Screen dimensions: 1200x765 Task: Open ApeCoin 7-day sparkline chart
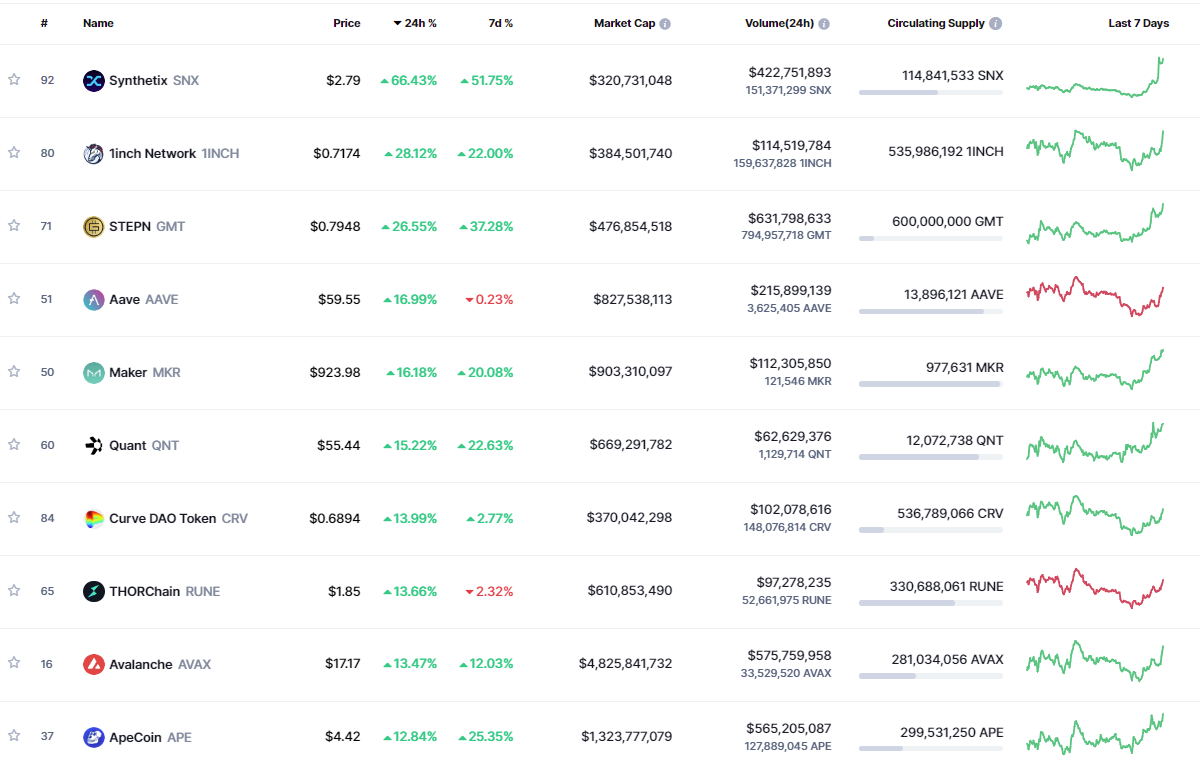coord(1095,735)
